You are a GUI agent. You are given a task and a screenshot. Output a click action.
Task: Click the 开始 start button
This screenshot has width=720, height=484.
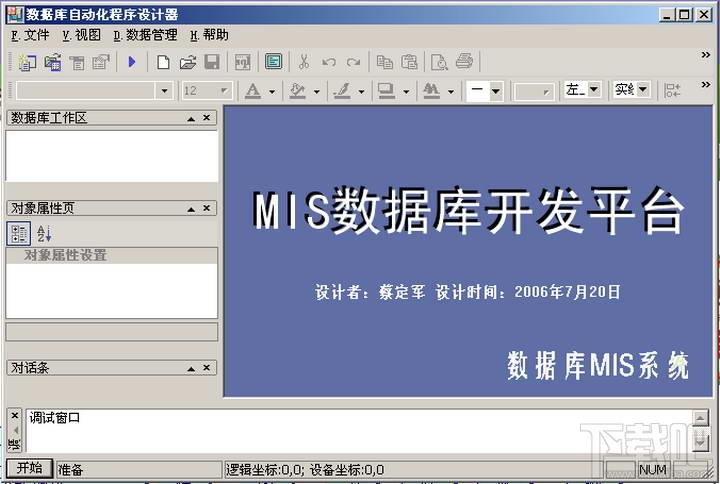point(30,468)
